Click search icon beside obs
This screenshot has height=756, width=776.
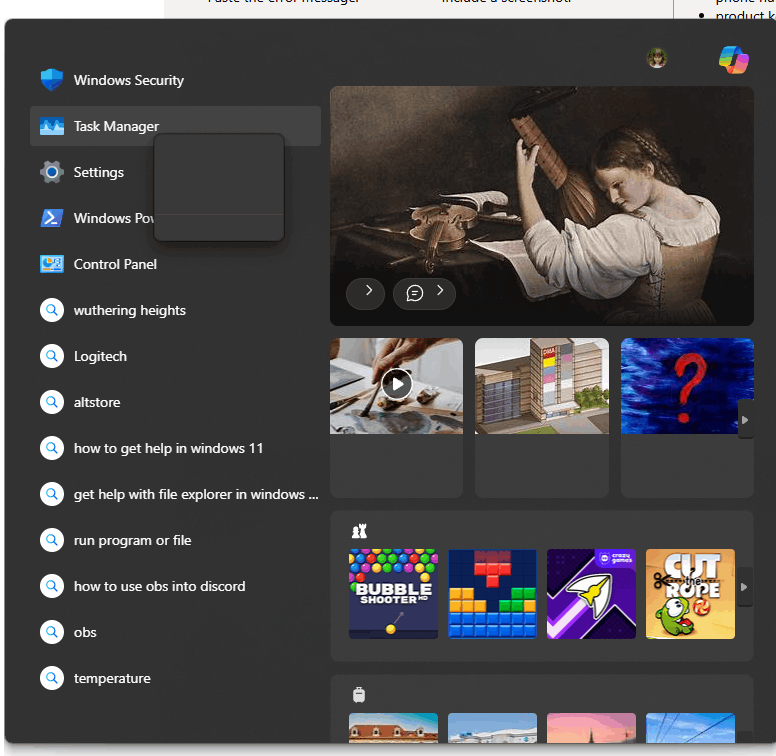(x=52, y=632)
